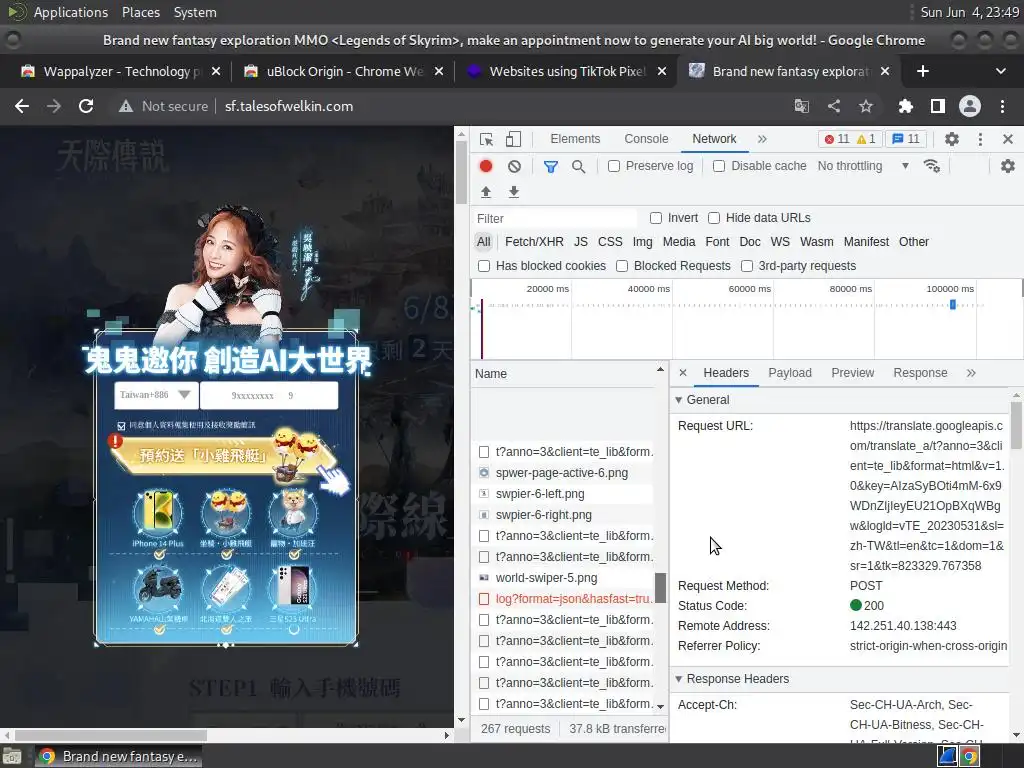The width and height of the screenshot is (1024, 768).
Task: Clear the network log icon
Action: click(515, 166)
